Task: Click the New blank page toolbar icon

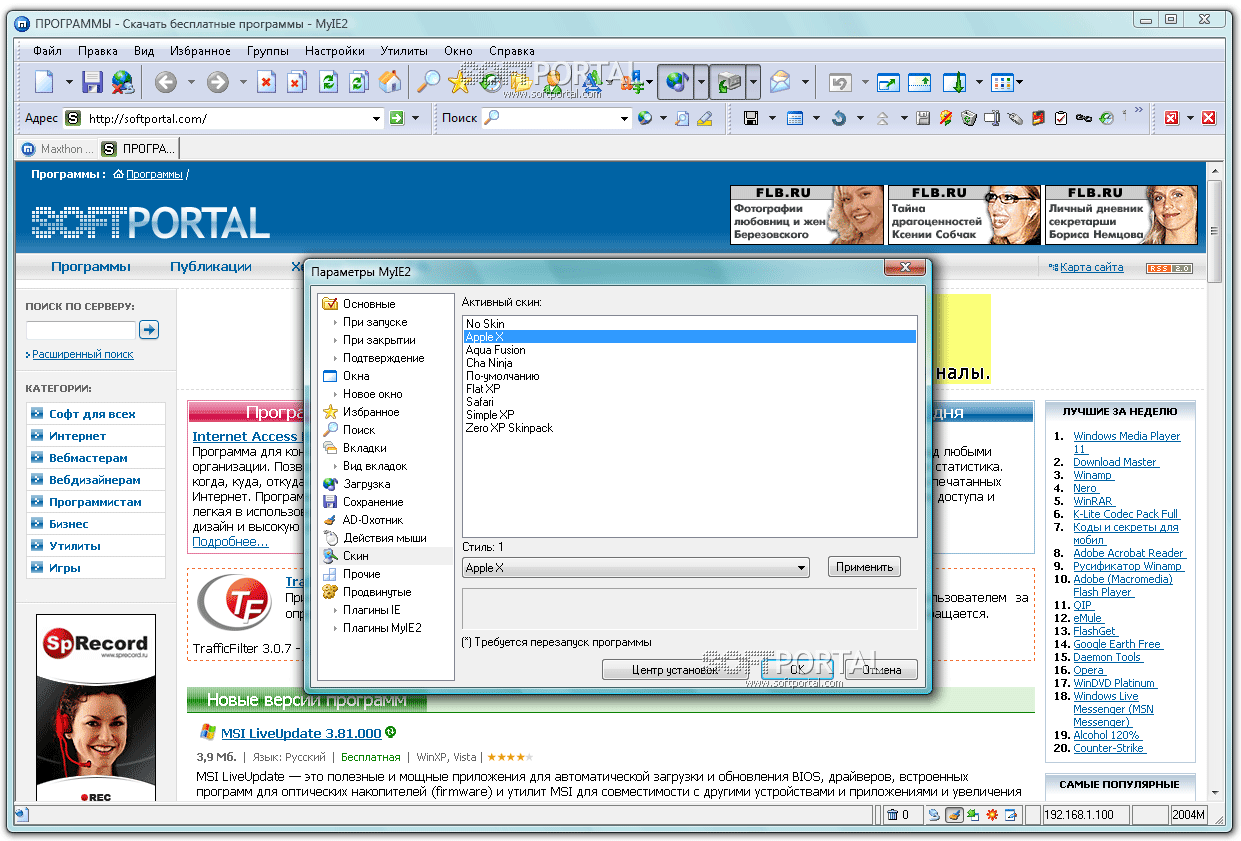Action: coord(44,82)
